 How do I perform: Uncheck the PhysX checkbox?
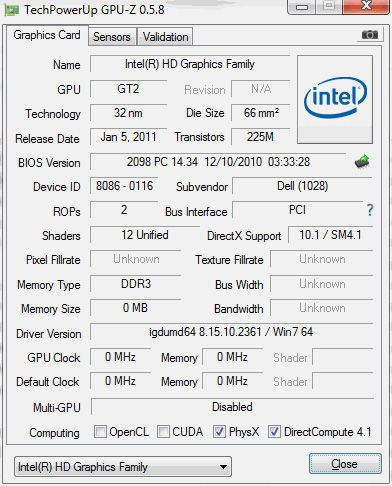[x=219, y=432]
